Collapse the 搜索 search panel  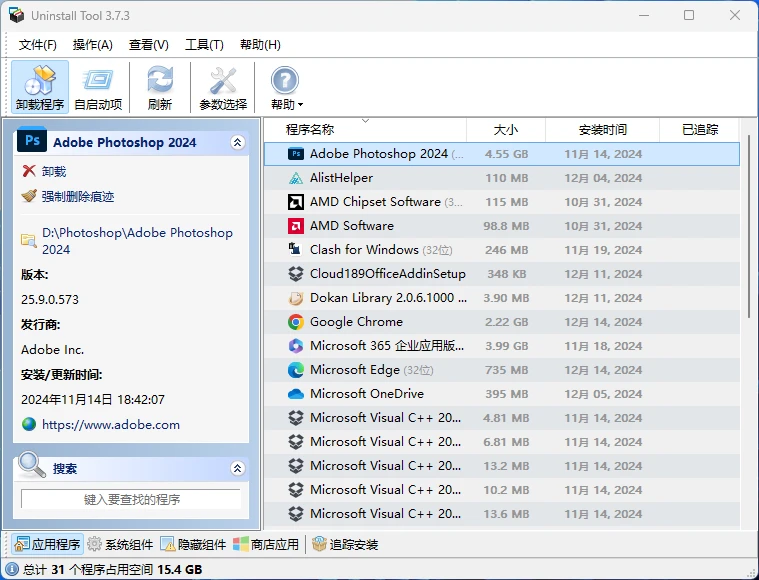(x=237, y=468)
